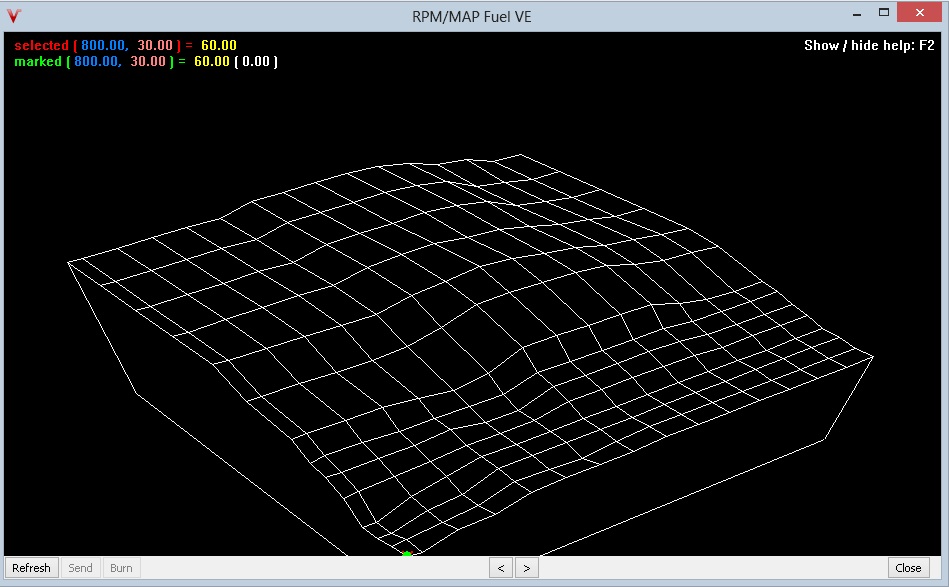
Task: Click the minimize icon on the title bar
Action: pos(855,13)
